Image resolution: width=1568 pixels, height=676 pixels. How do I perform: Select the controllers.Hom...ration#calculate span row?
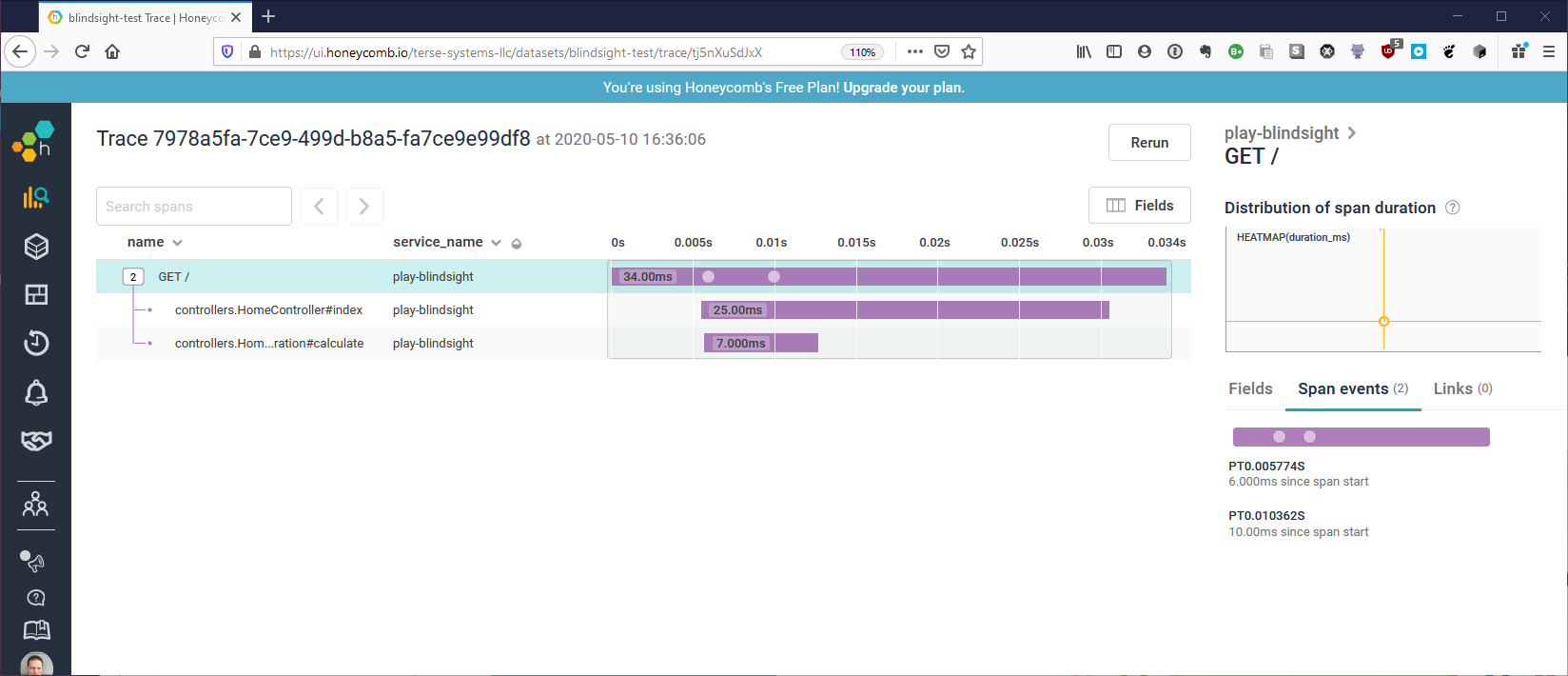pos(643,344)
